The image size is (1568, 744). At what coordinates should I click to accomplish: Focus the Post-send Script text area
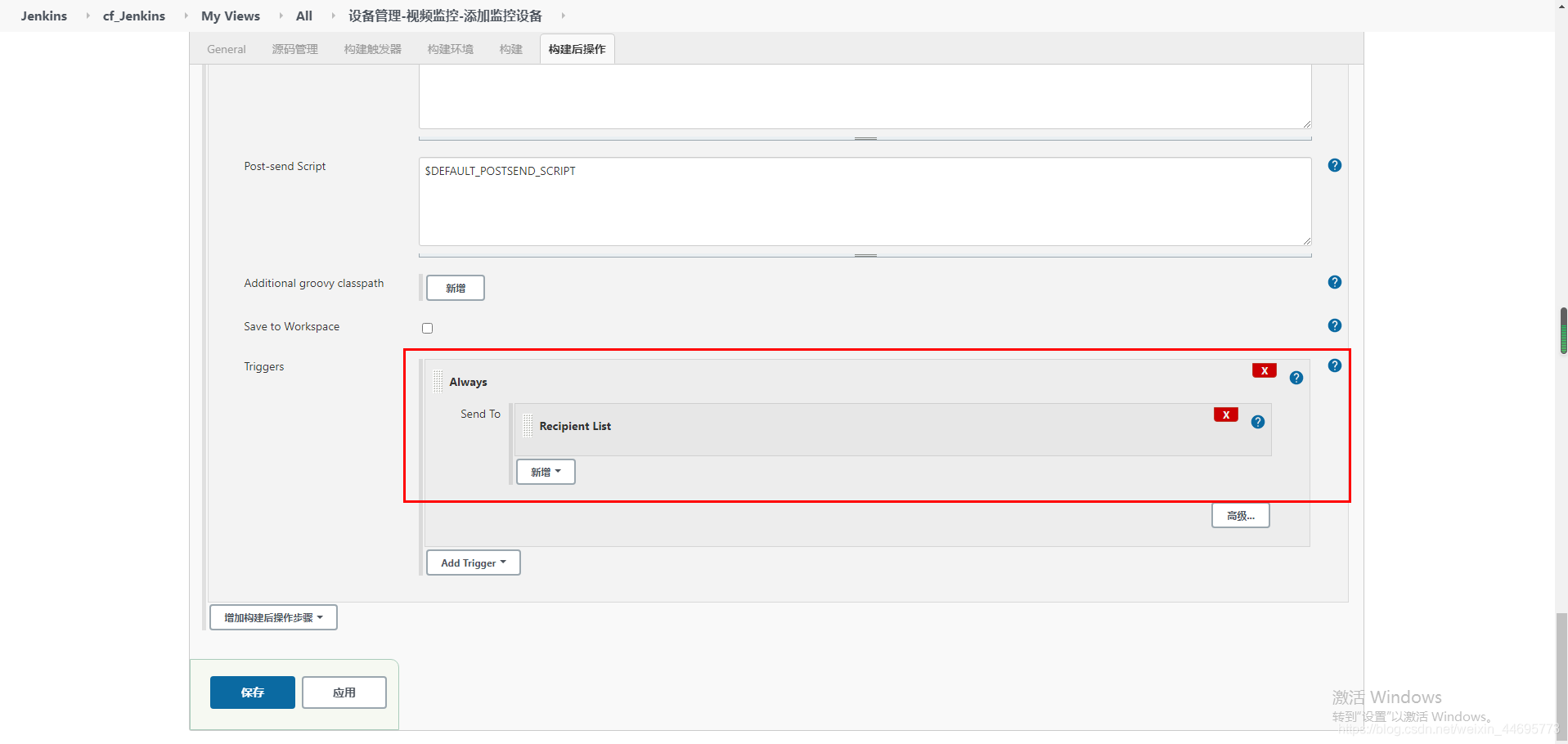coord(865,201)
